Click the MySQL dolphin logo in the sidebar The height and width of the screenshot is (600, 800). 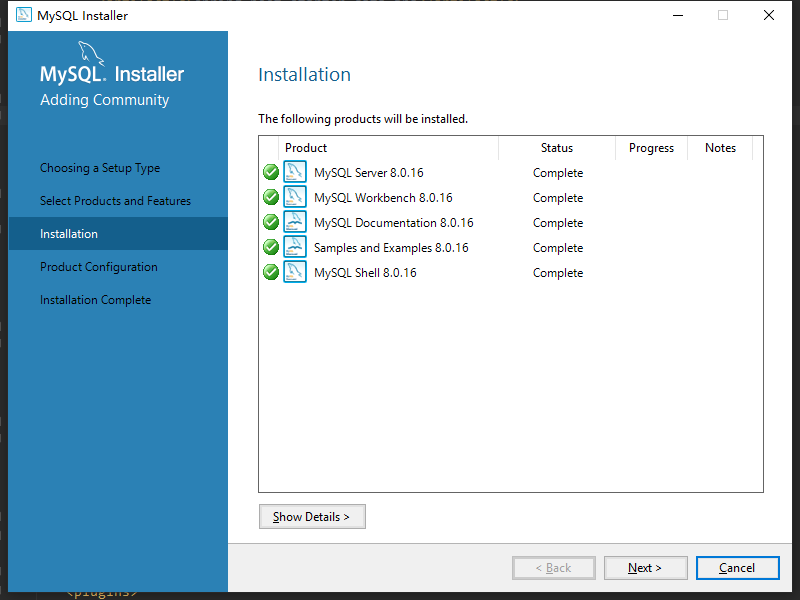(91, 54)
